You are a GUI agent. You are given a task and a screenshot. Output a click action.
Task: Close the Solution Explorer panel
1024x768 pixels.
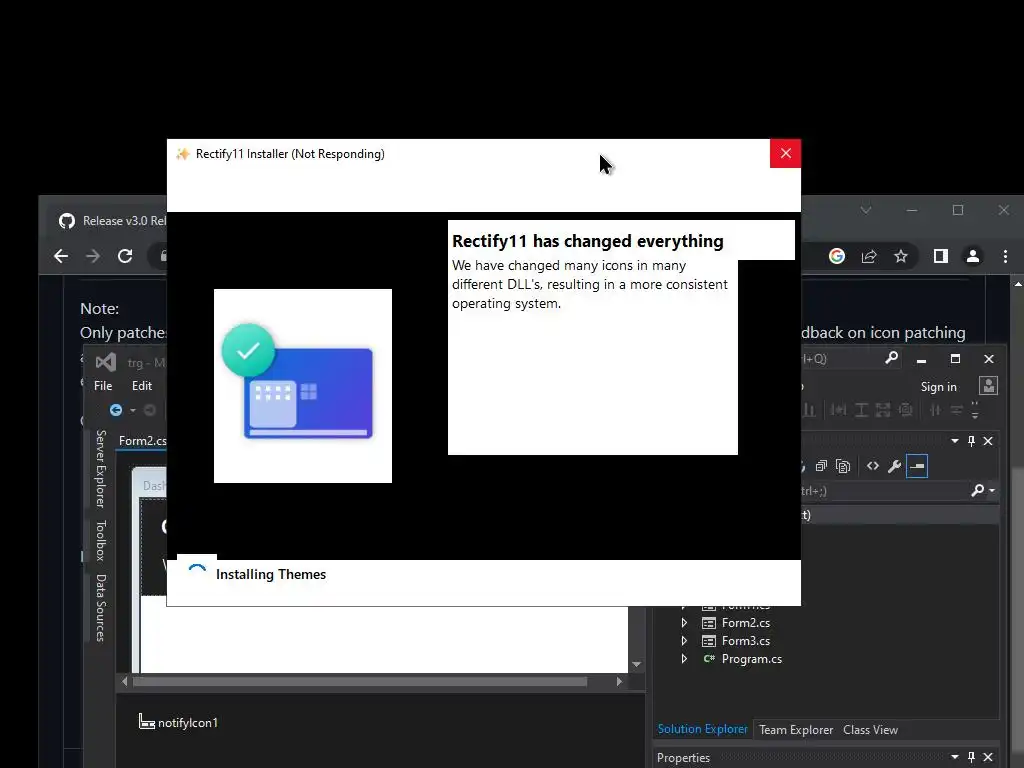(x=988, y=441)
